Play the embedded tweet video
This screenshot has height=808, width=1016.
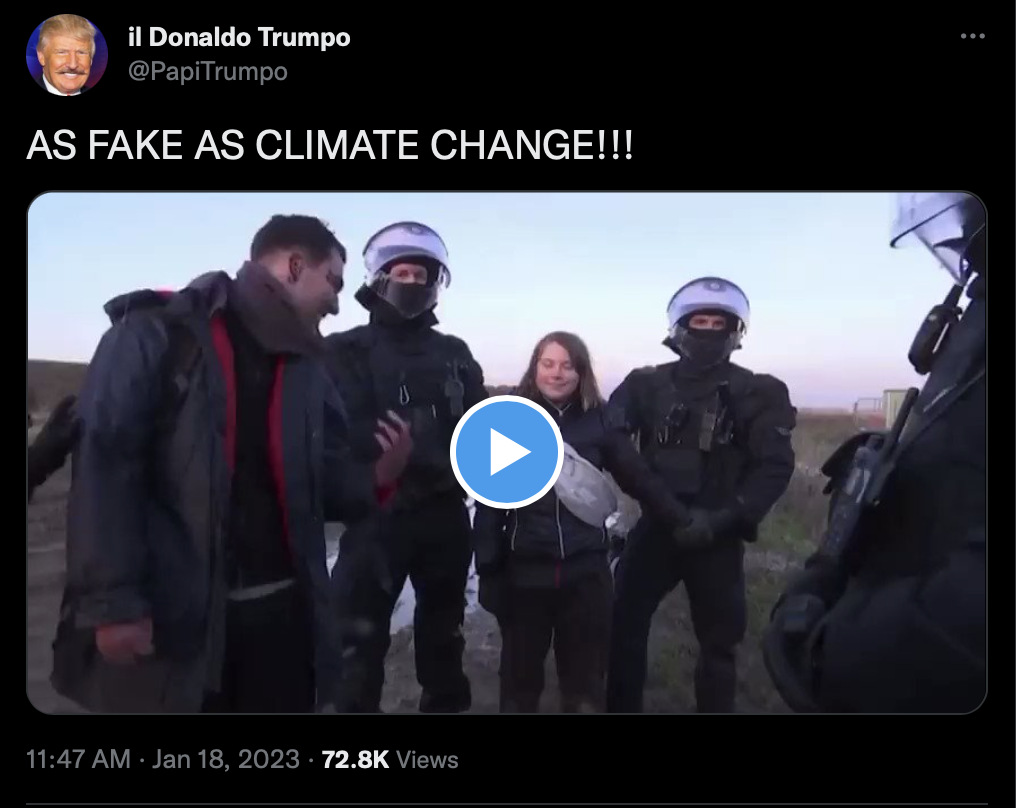pos(507,452)
